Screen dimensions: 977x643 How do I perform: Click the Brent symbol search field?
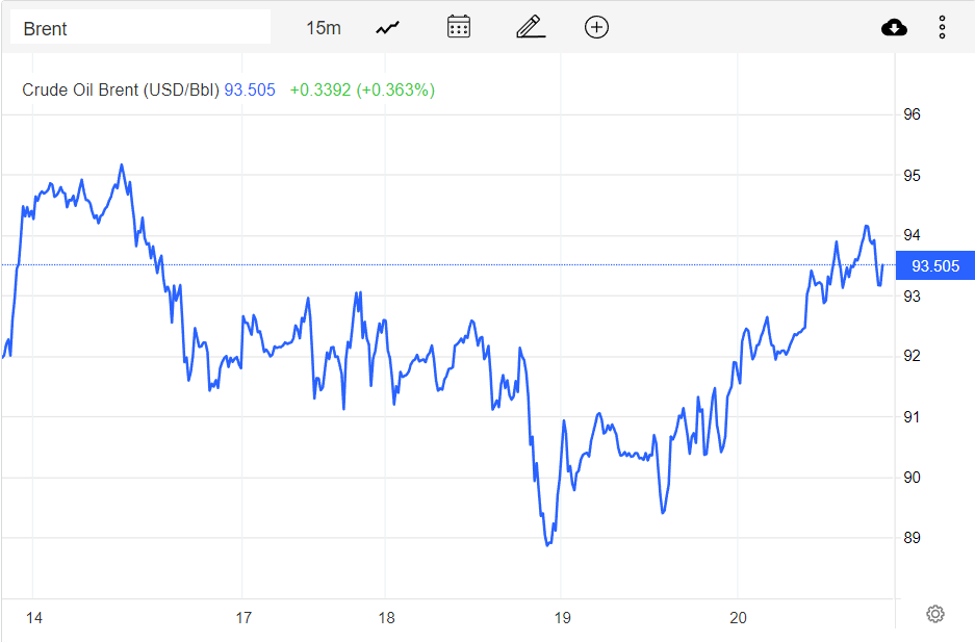click(140, 28)
